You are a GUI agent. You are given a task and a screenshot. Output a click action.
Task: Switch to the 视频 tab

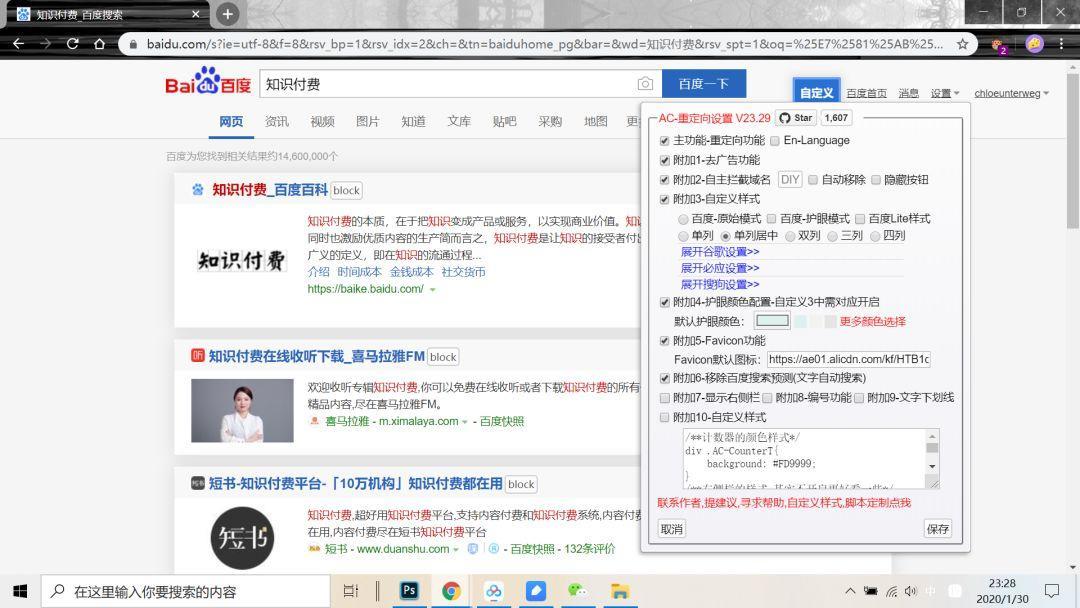(x=321, y=121)
